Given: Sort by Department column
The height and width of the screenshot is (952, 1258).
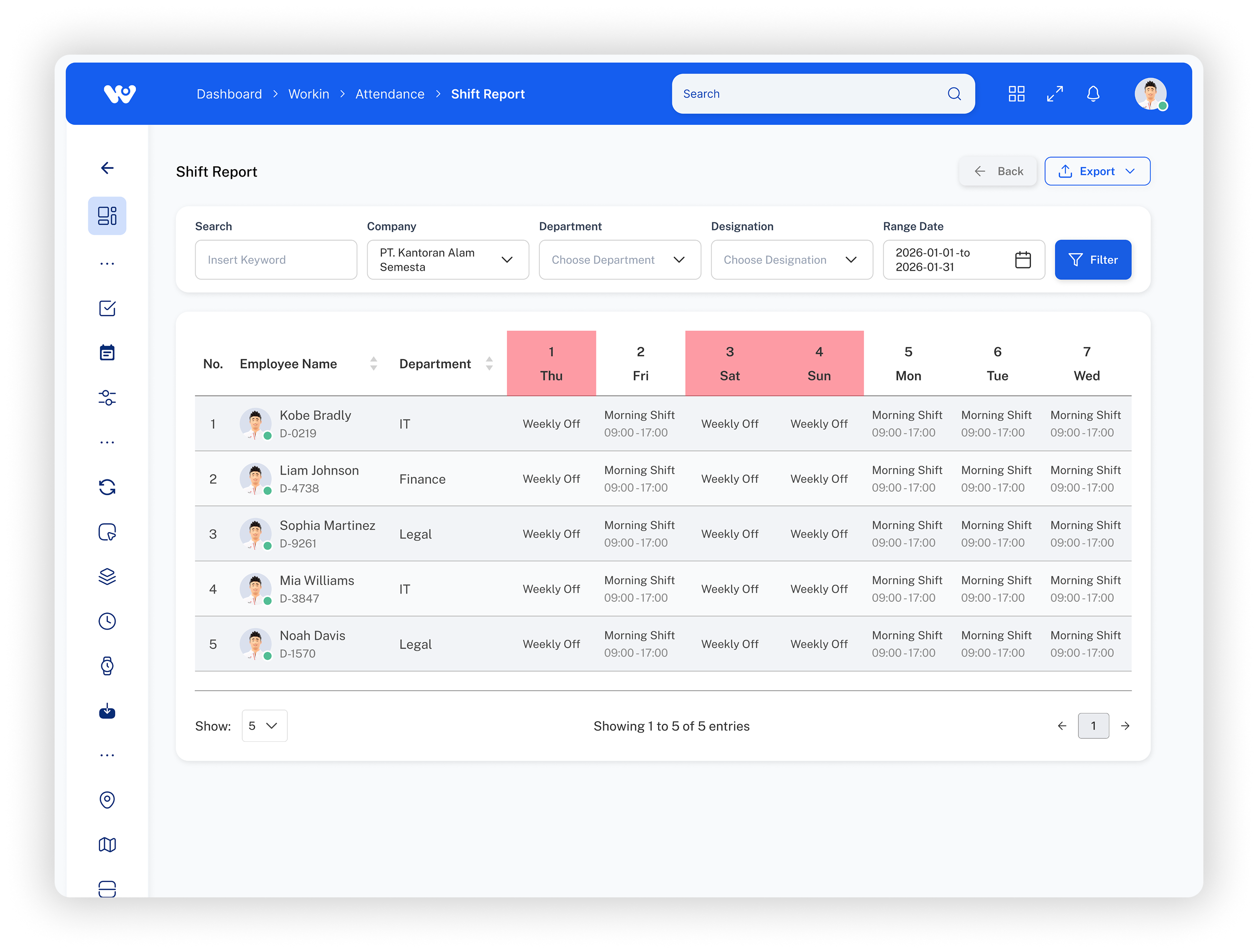Looking at the screenshot, I should point(489,363).
